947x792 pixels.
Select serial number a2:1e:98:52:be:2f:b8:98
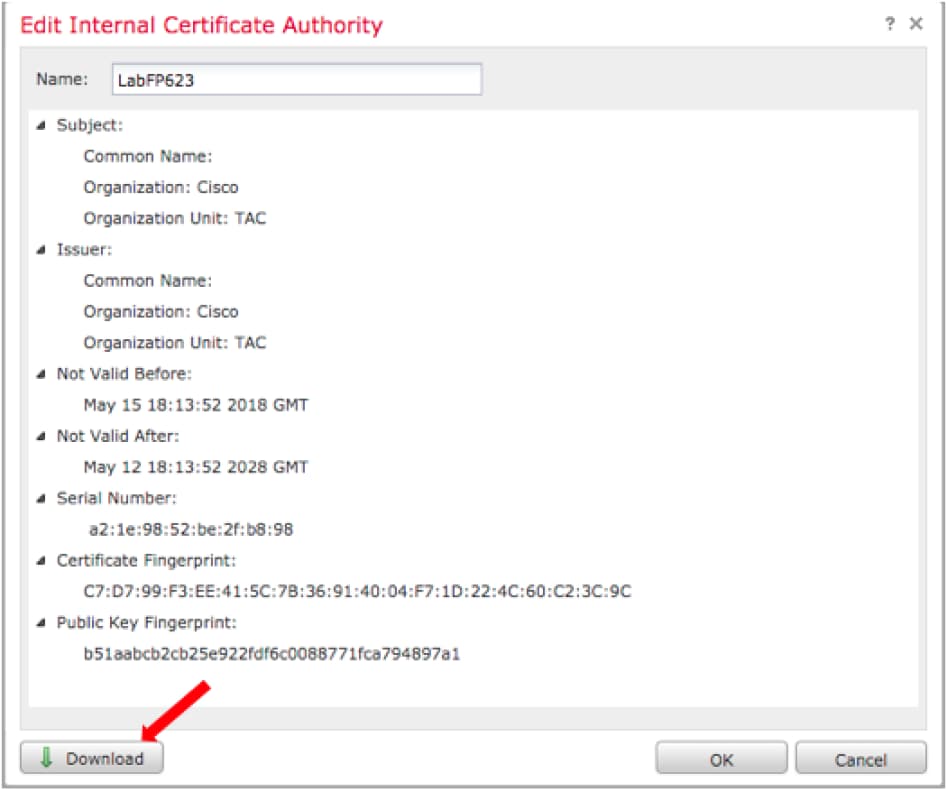coord(191,530)
